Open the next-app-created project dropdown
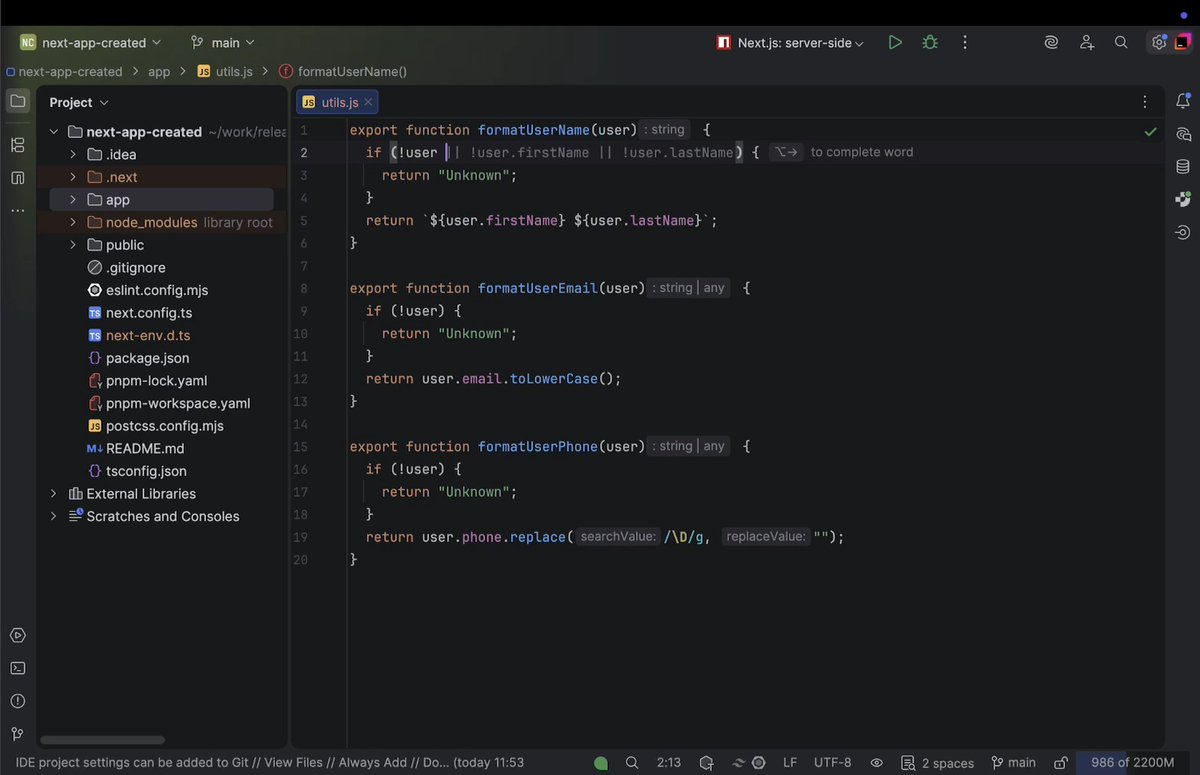Viewport: 1200px width, 775px height. coord(90,43)
